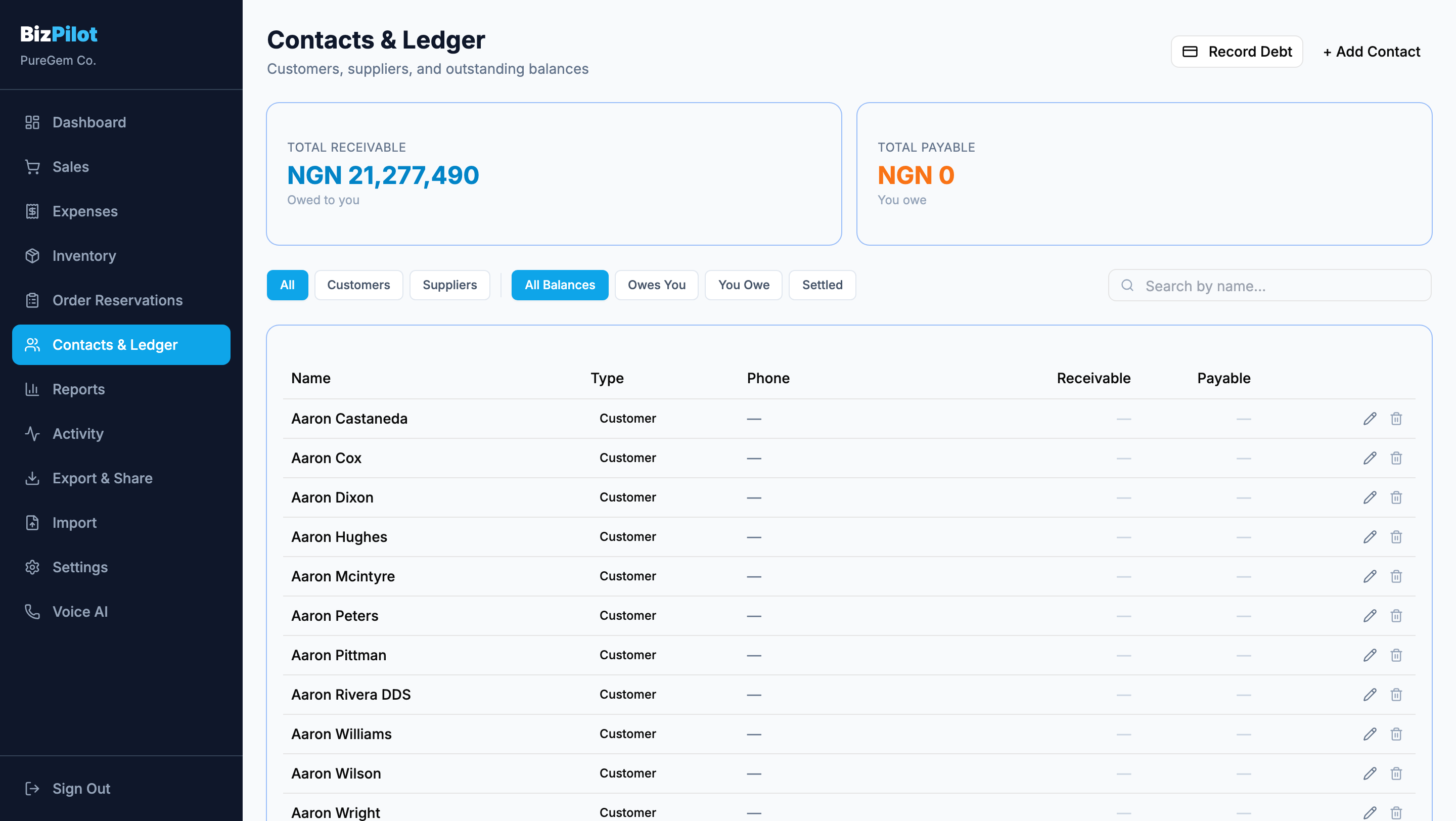The height and width of the screenshot is (821, 1456).
Task: Delete Aaron Williams contact
Action: (1396, 734)
